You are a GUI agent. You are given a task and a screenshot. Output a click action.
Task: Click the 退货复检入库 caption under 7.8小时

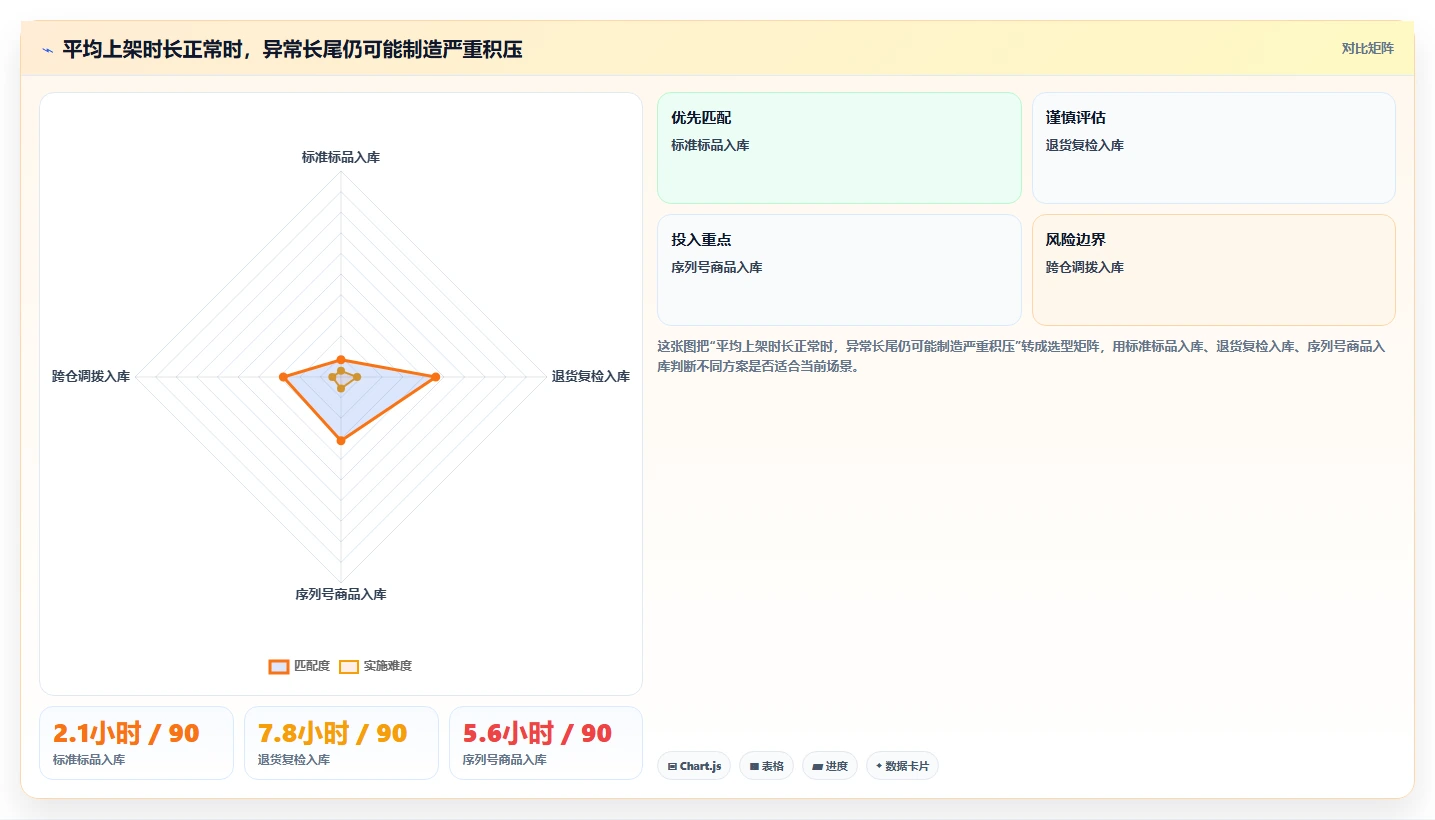[x=294, y=760]
